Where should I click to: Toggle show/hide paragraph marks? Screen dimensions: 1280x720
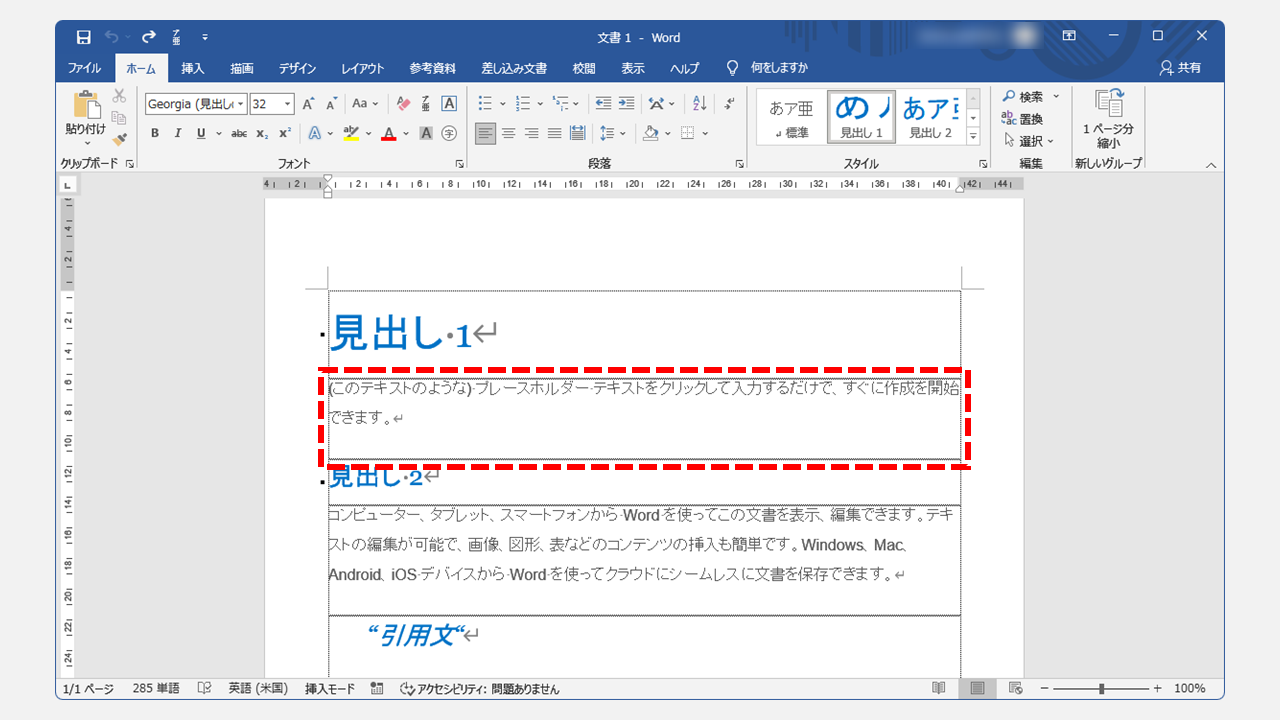(x=729, y=104)
